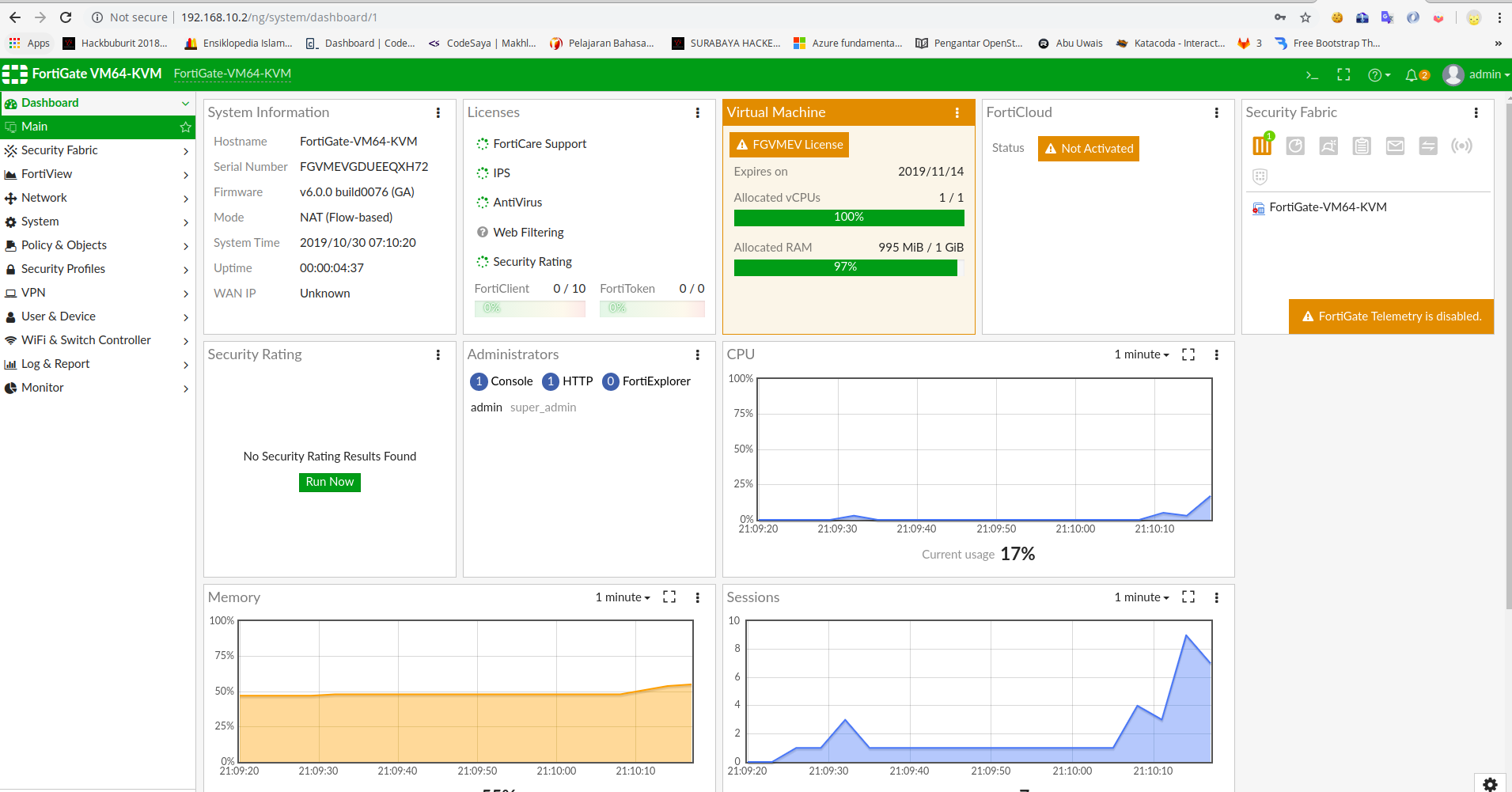Select Main dashboard menu item
Viewport: 1512px width, 792px height.
pyautogui.click(x=97, y=127)
